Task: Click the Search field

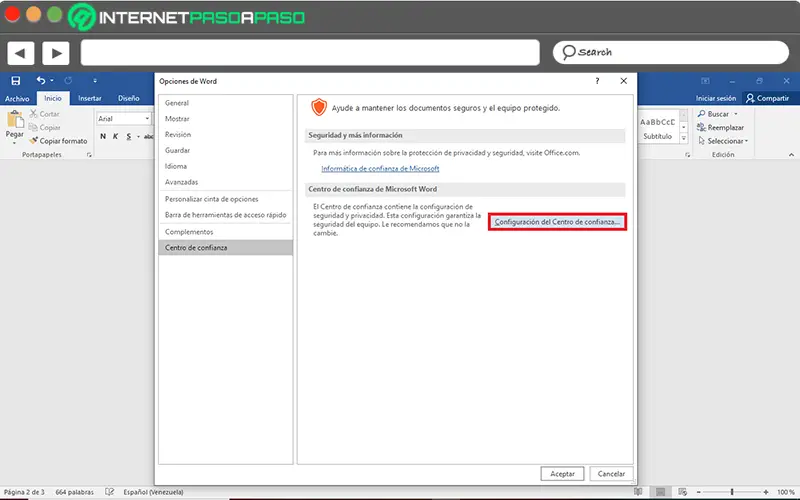Action: [670, 53]
